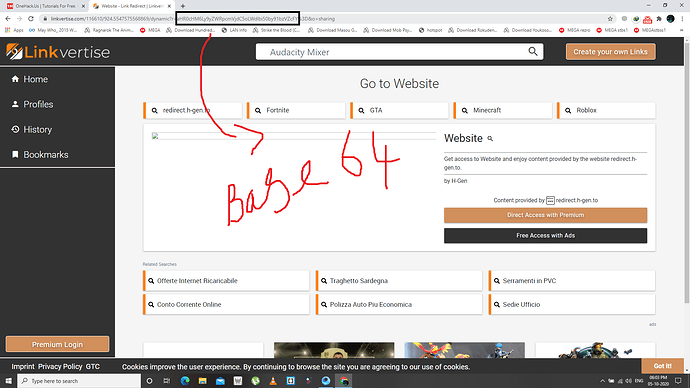Open Task View on the taskbar

point(167,381)
